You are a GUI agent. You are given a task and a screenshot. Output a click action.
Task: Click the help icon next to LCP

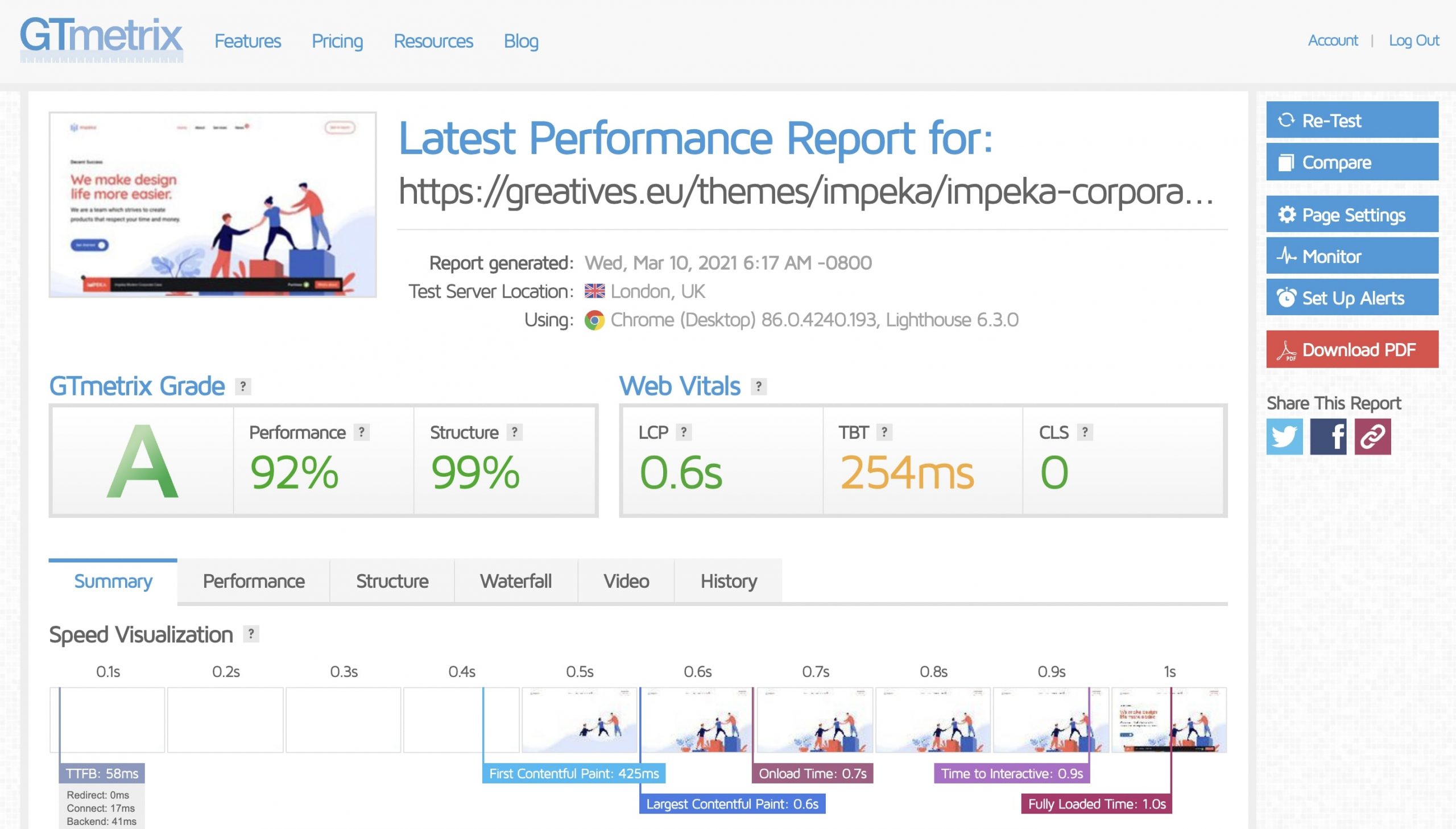683,432
